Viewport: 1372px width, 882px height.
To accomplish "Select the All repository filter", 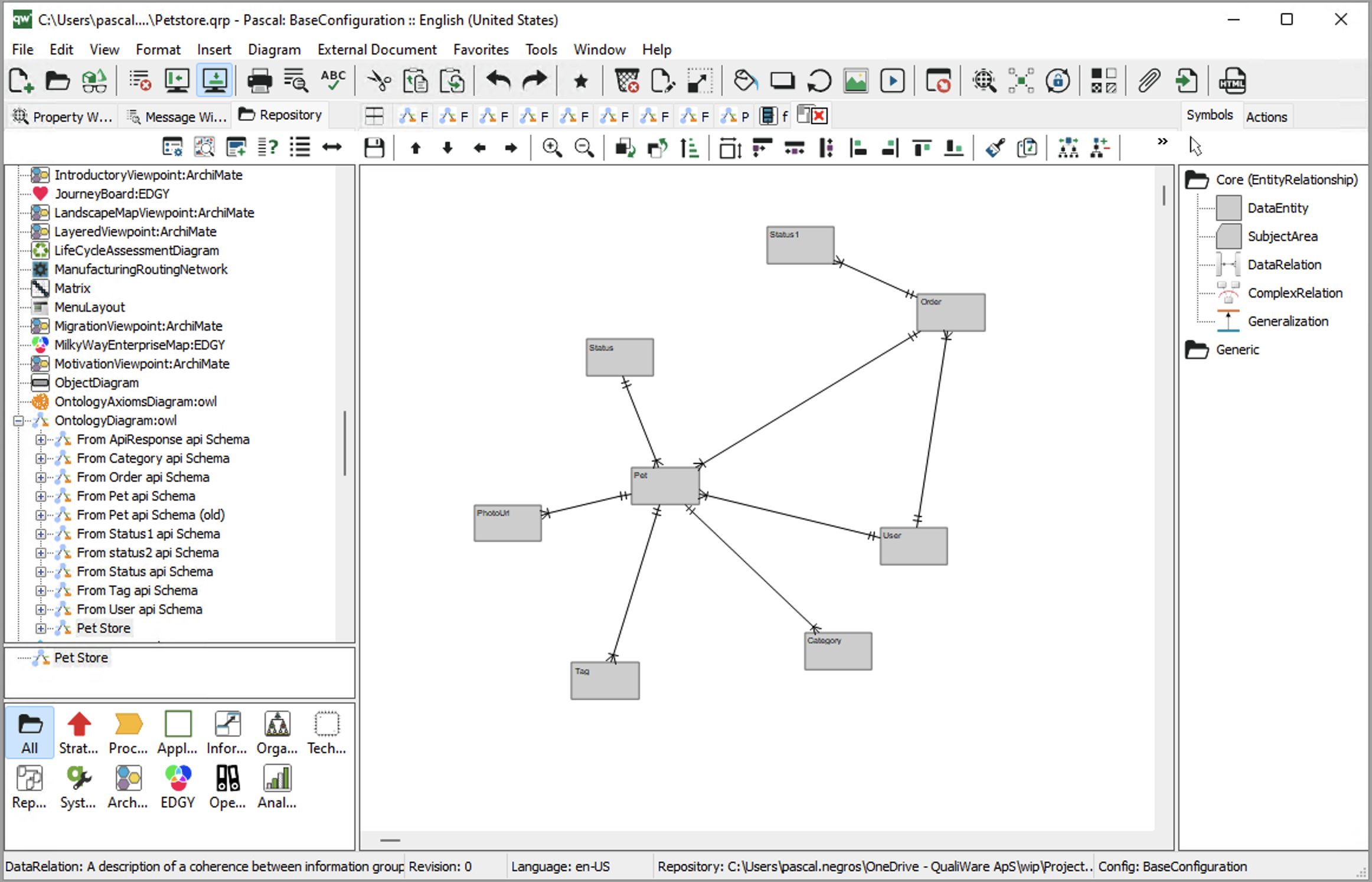I will coord(30,732).
